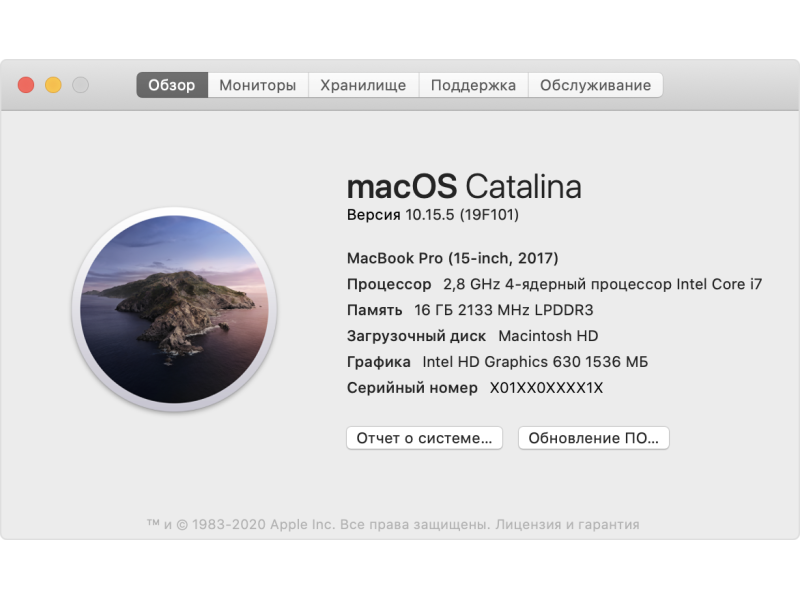Click the memory value 16 ГБ 2133 MHz LPDDR3

(x=504, y=310)
